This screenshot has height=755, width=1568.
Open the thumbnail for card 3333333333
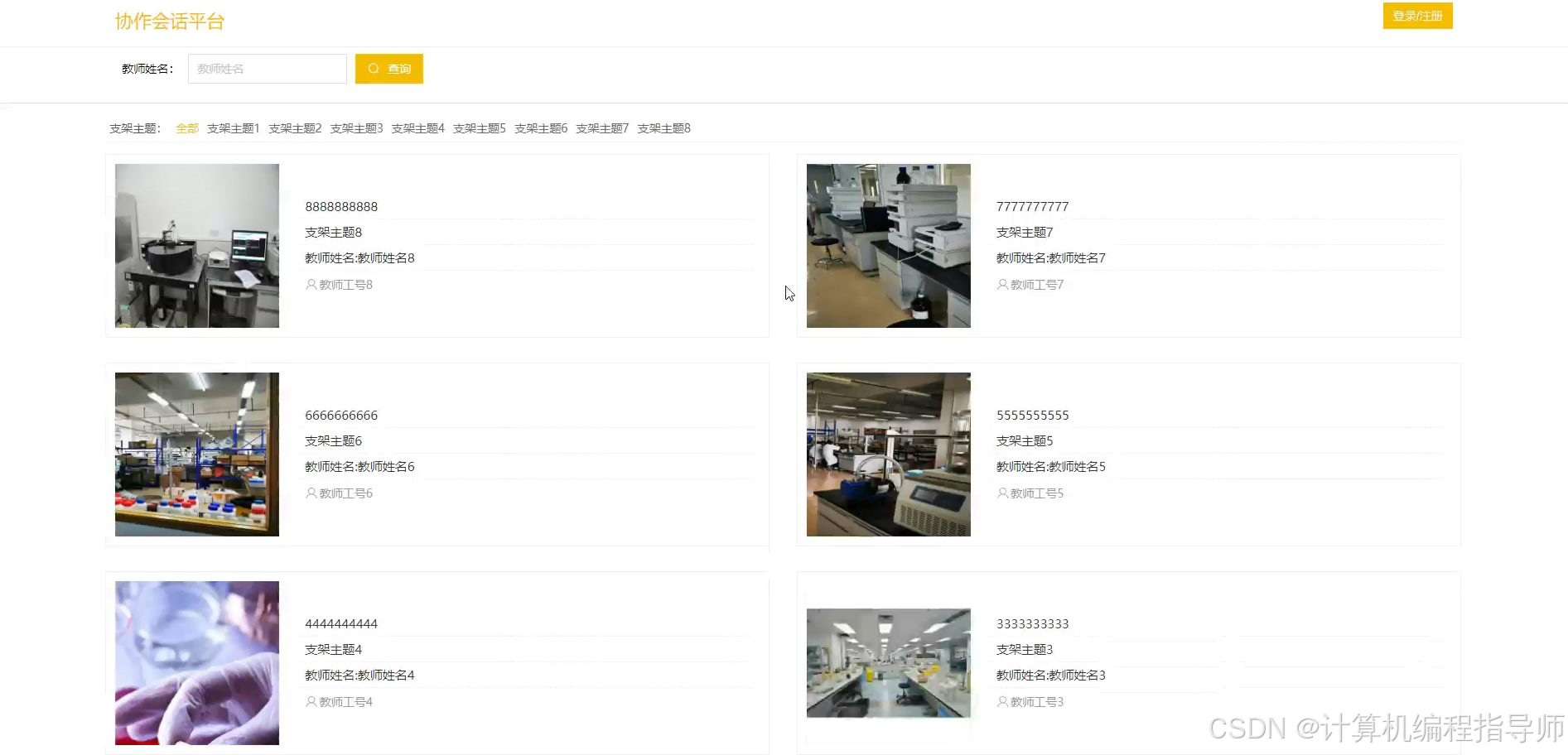[889, 663]
